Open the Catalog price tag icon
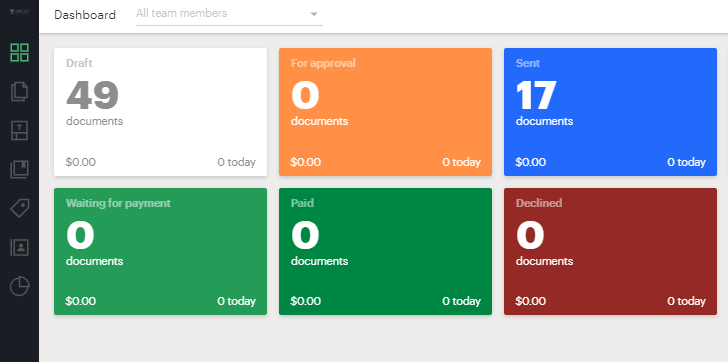 (x=20, y=208)
